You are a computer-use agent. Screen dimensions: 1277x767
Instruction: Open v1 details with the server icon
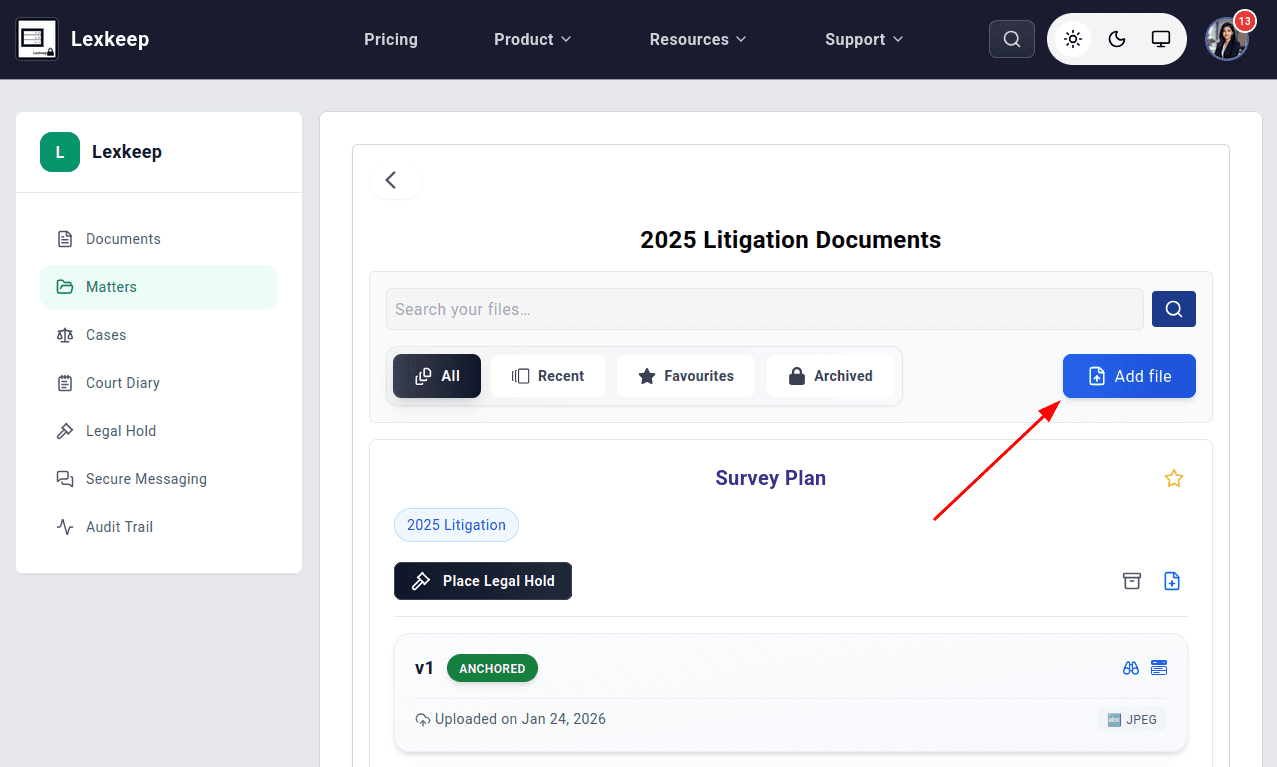pyautogui.click(x=1159, y=668)
